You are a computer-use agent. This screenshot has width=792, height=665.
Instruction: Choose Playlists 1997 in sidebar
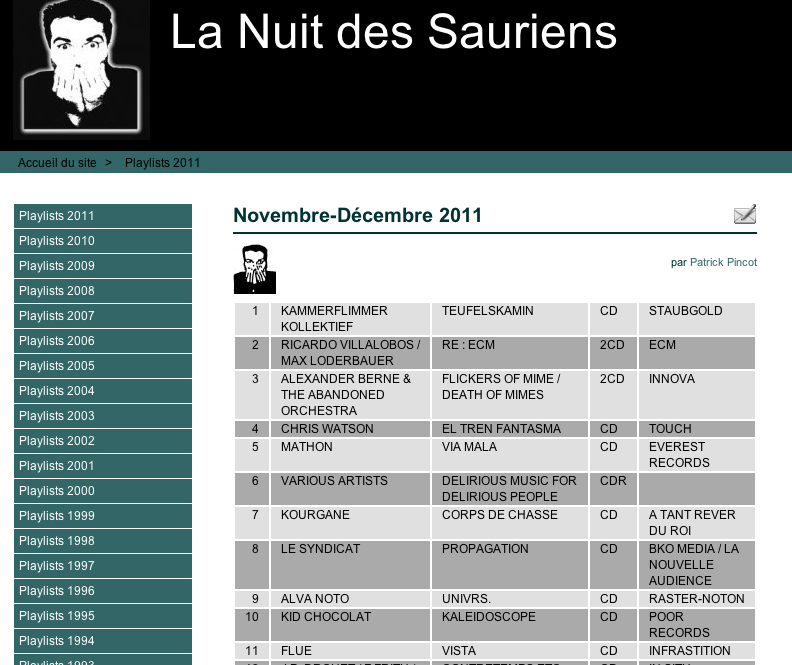[x=103, y=566]
